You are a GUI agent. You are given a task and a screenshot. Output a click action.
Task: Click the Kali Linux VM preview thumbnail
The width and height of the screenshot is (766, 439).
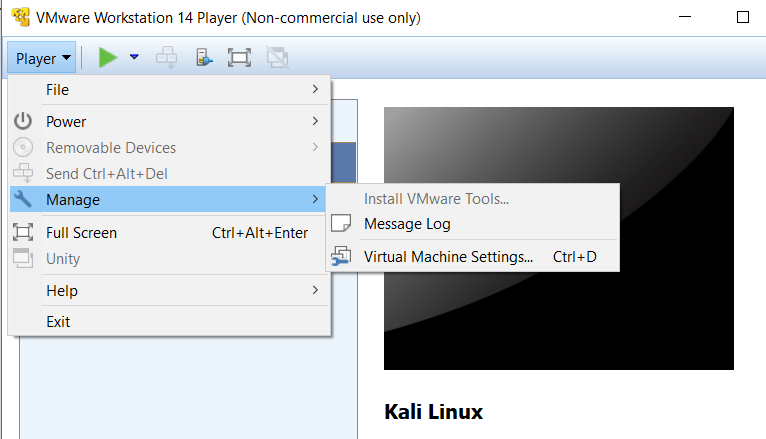coord(559,238)
